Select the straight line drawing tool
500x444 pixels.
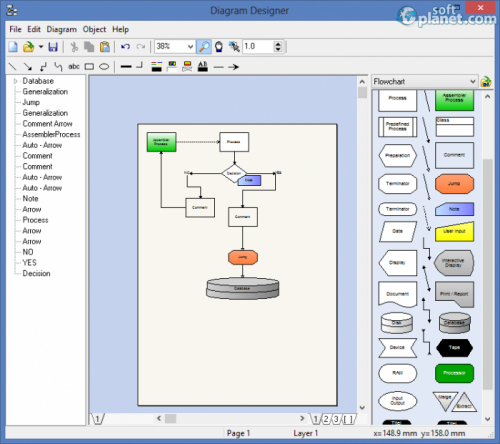click(12, 67)
